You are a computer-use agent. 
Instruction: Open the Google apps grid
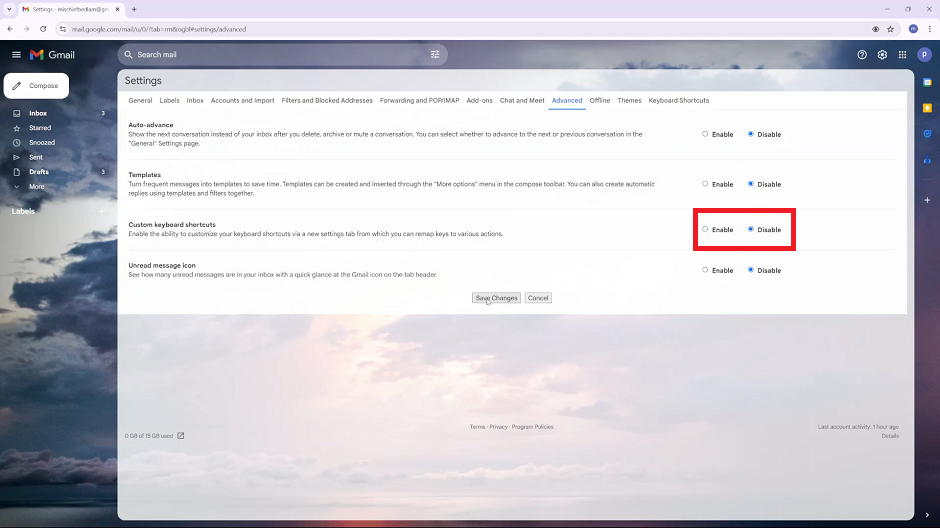(x=902, y=55)
